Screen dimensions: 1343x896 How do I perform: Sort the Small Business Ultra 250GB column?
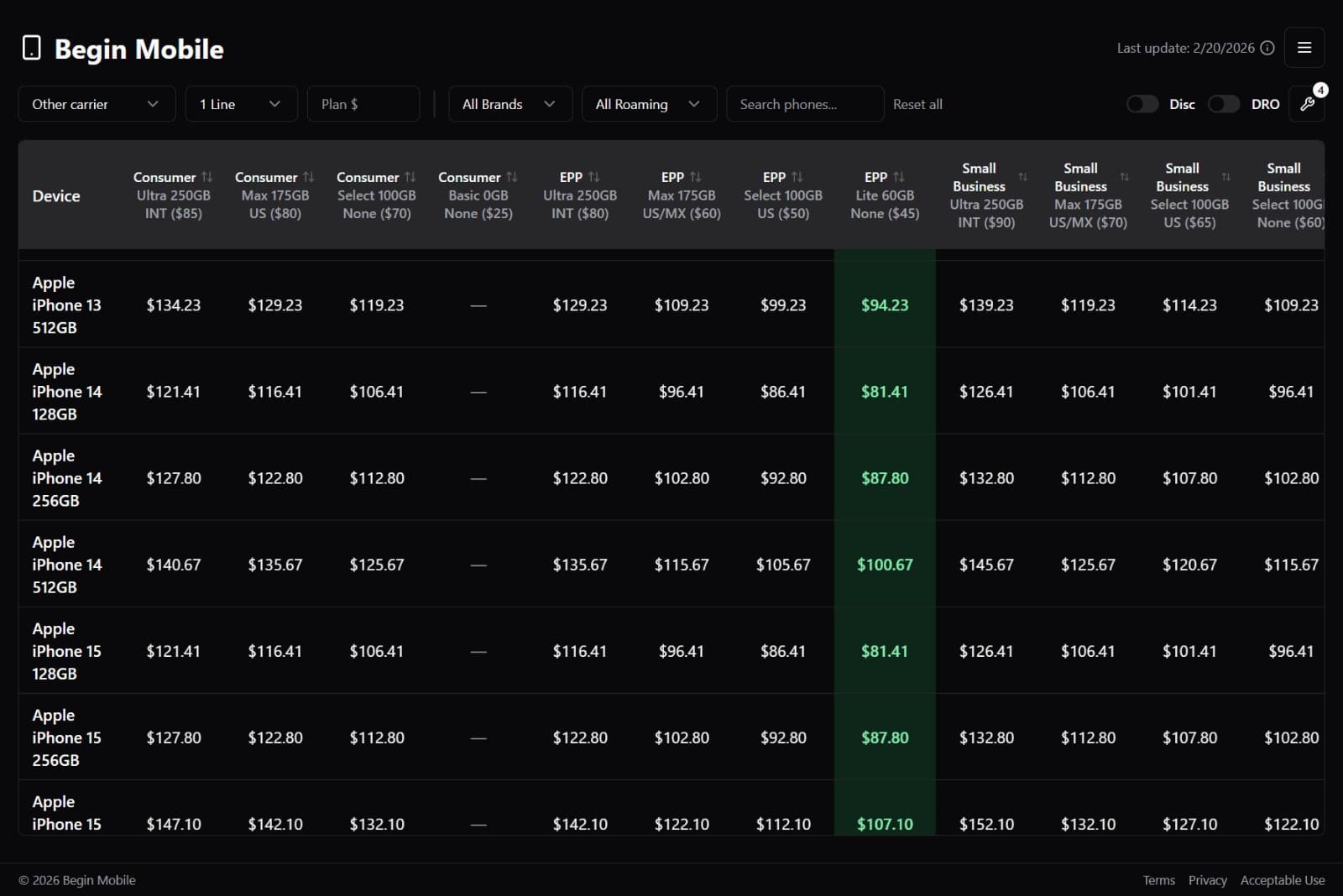coord(1023,177)
